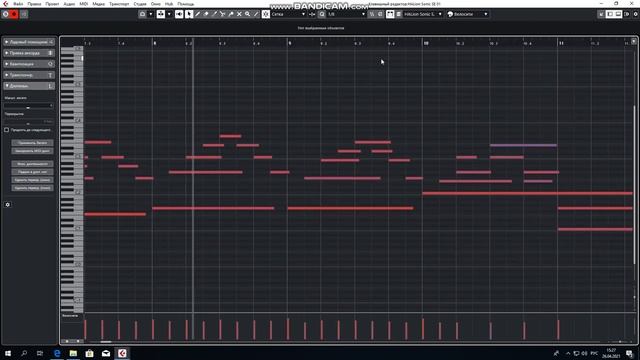The width and height of the screenshot is (640, 360).
Task: Click the bar 10 marker on the ruler
Action: (426, 43)
